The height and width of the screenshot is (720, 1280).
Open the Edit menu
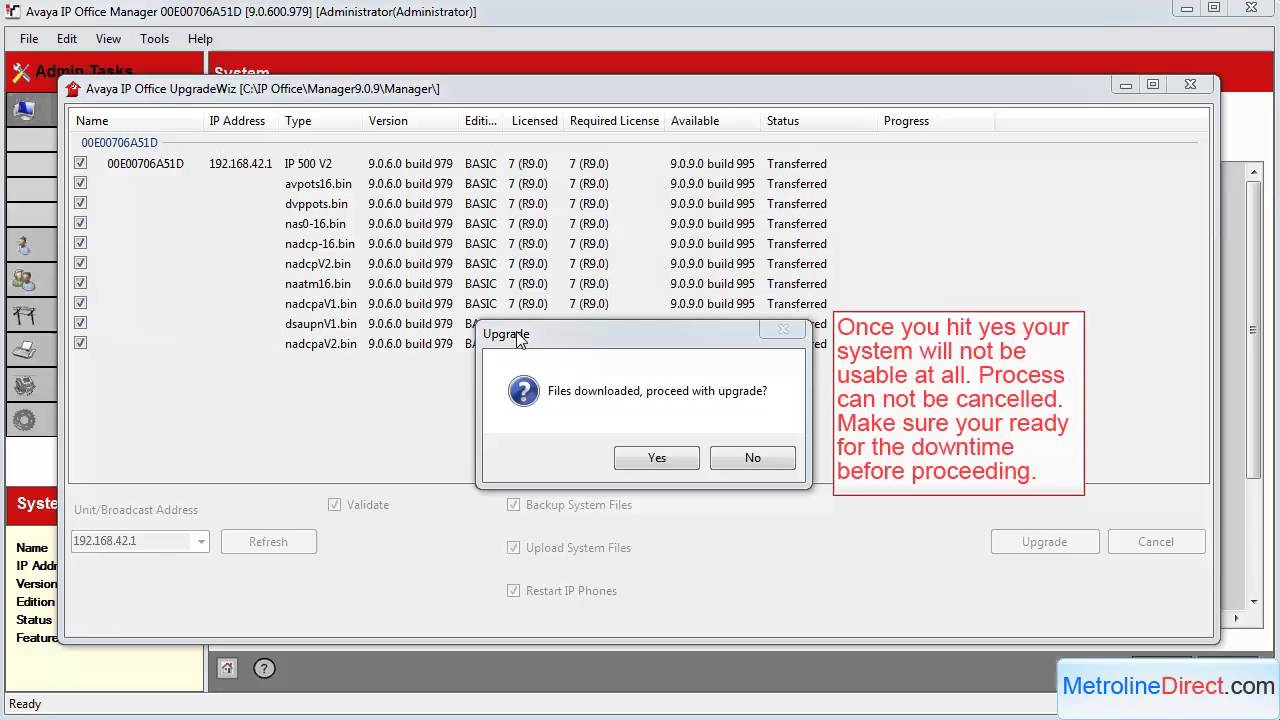[x=67, y=39]
